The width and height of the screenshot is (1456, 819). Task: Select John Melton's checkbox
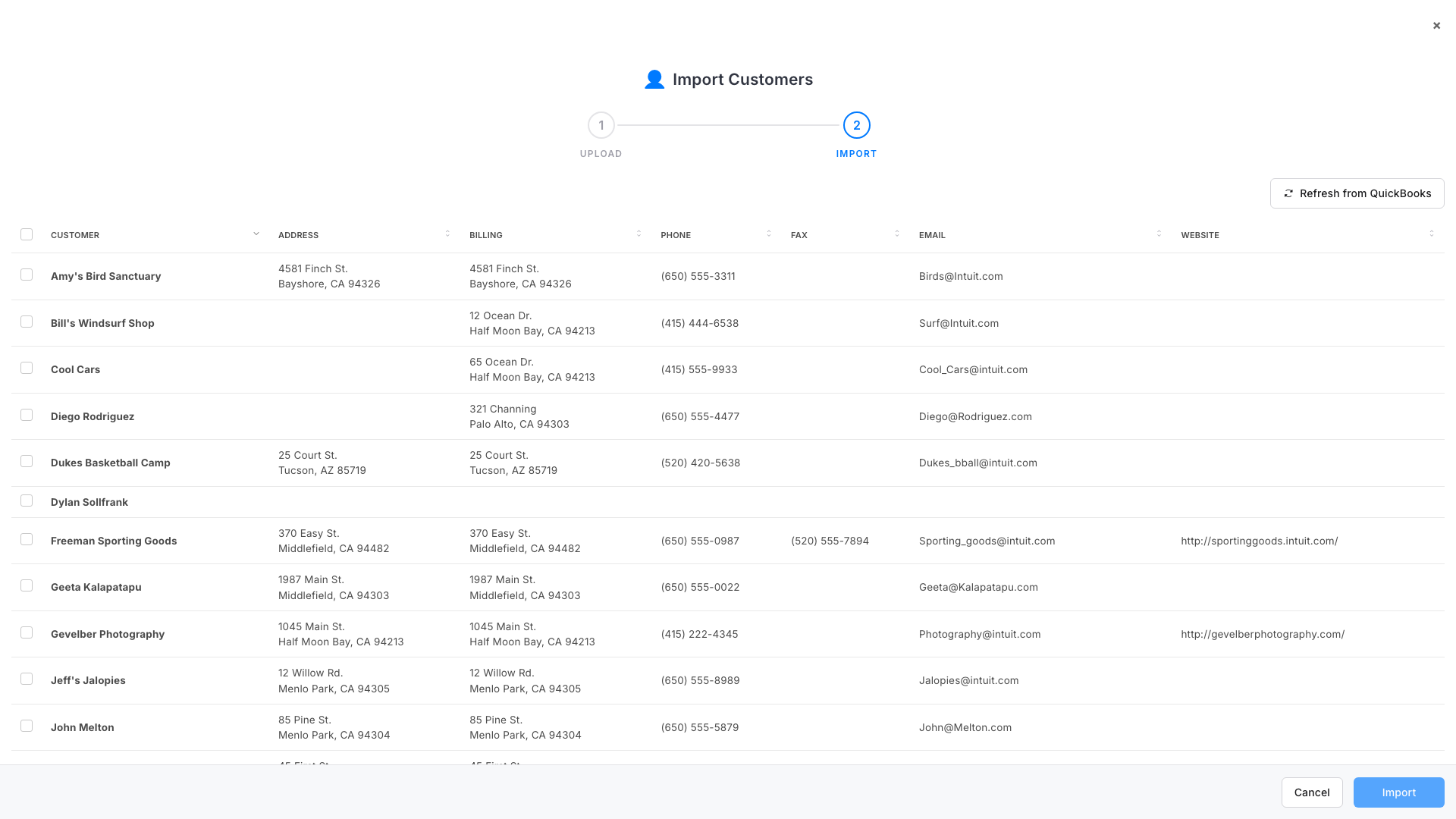(27, 726)
